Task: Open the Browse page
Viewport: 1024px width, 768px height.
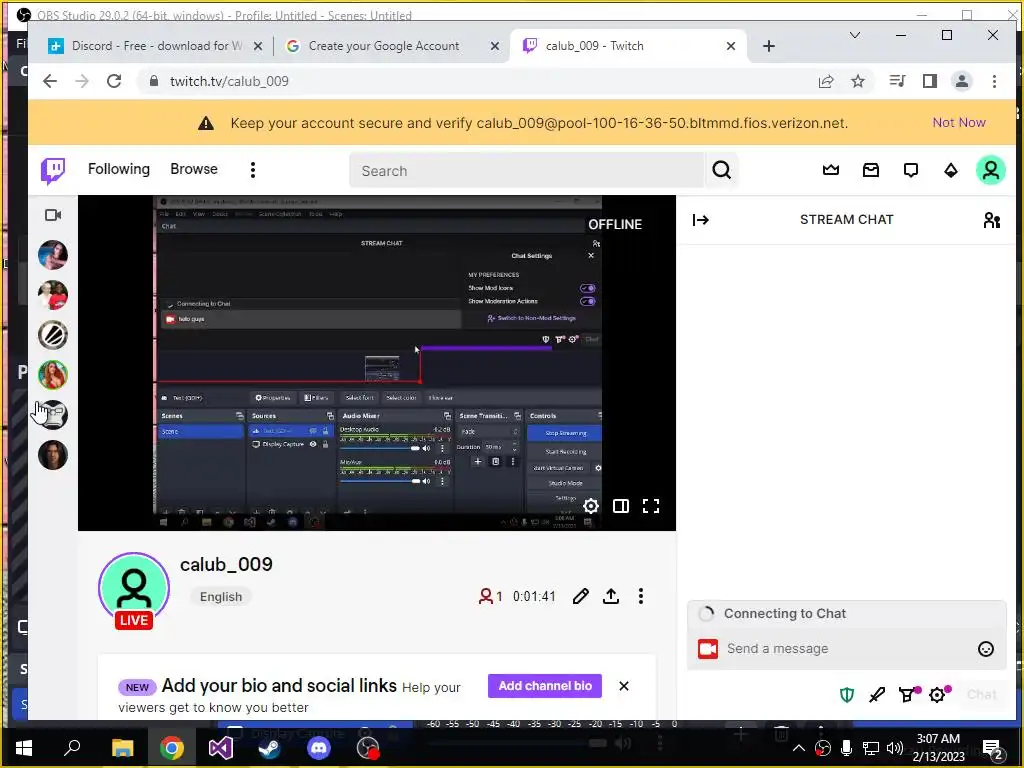Action: [x=194, y=169]
